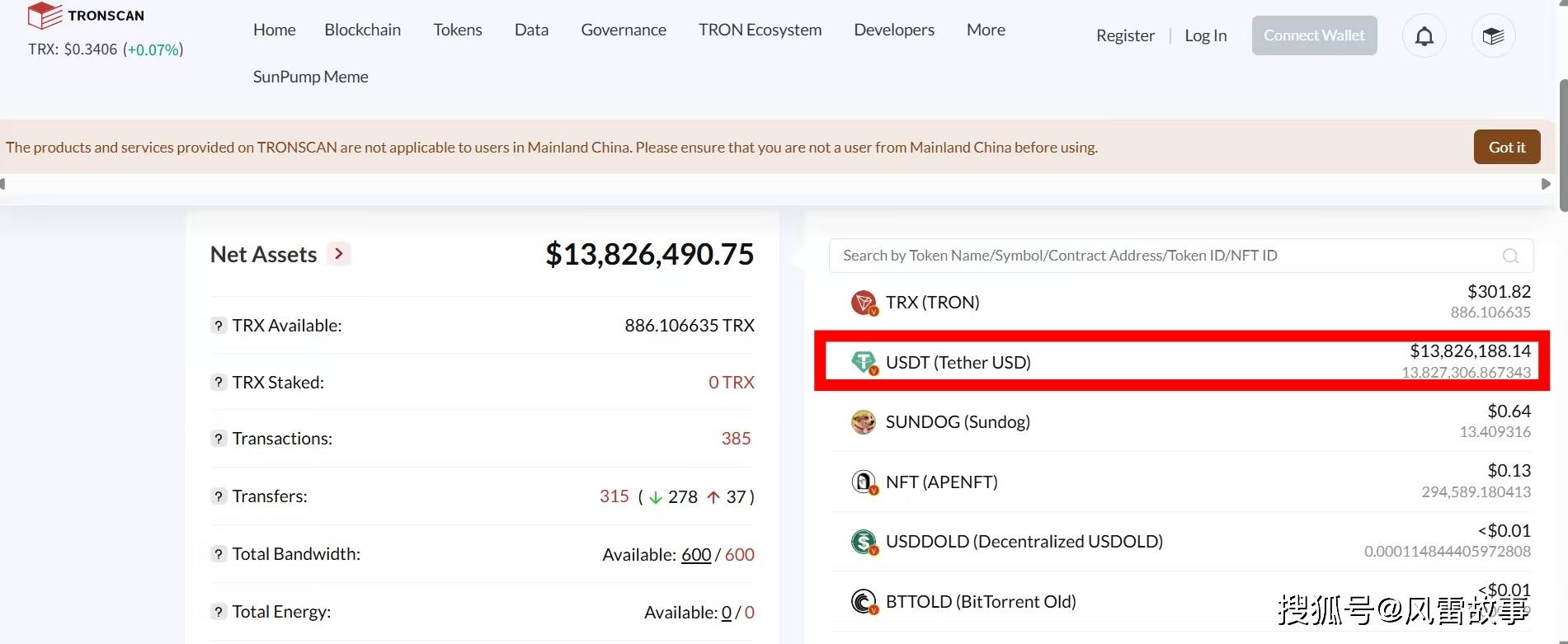Click the Net Assets total $13,826,490.75
This screenshot has width=1568, height=644.
pyautogui.click(x=650, y=254)
